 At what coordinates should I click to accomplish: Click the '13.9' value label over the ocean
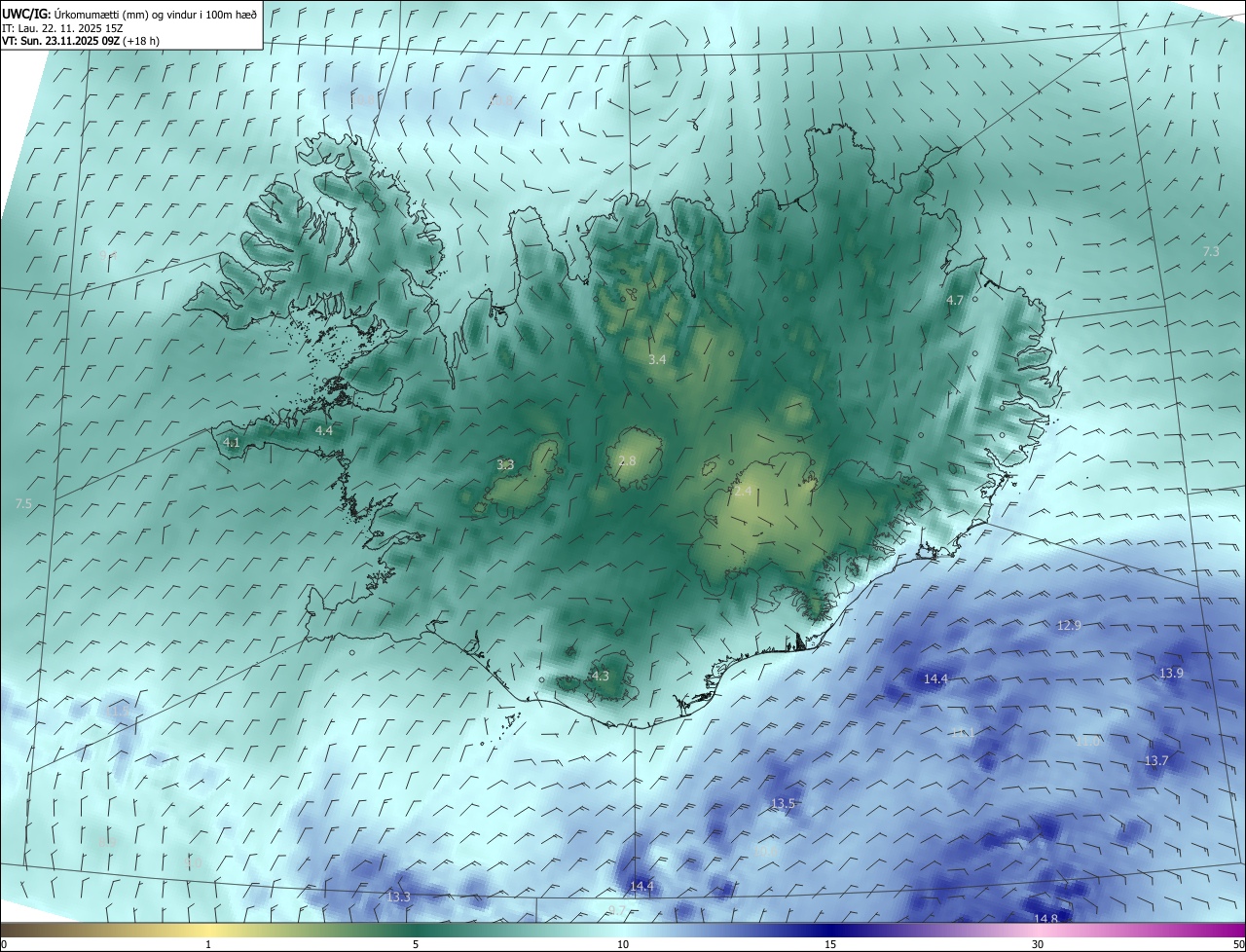pos(1171,673)
